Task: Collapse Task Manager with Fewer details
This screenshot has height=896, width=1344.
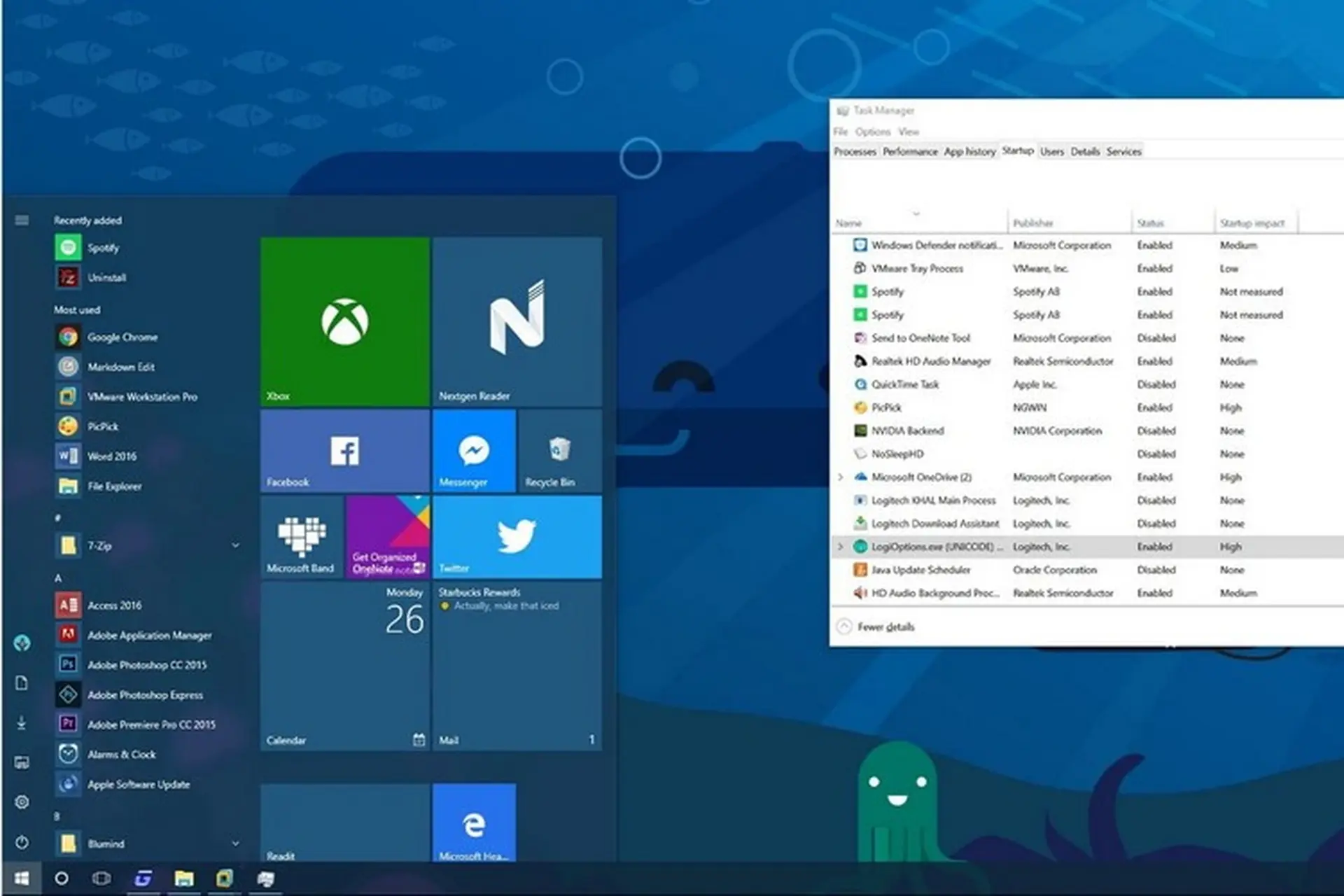Action: click(x=883, y=626)
